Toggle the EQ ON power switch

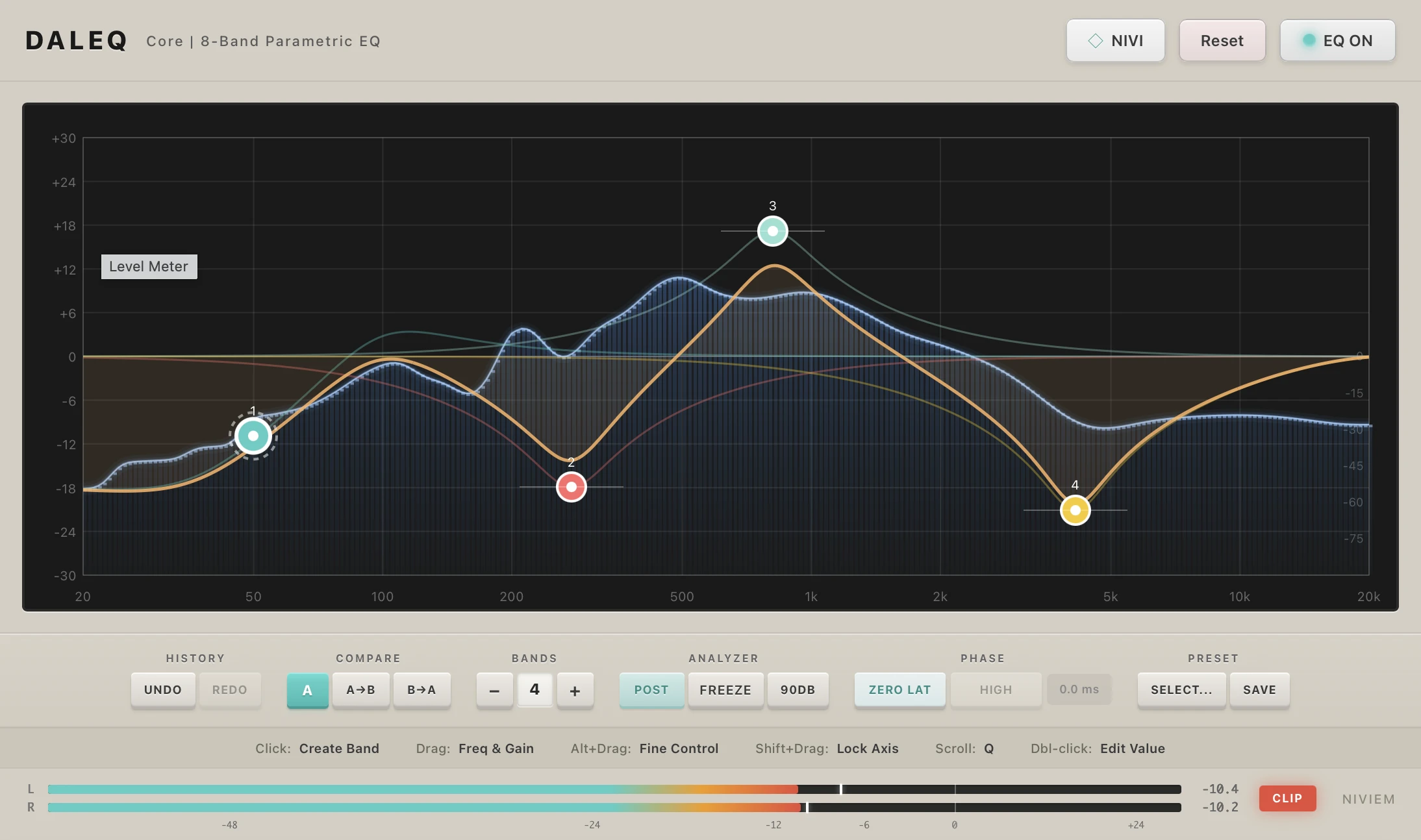[1338, 41]
